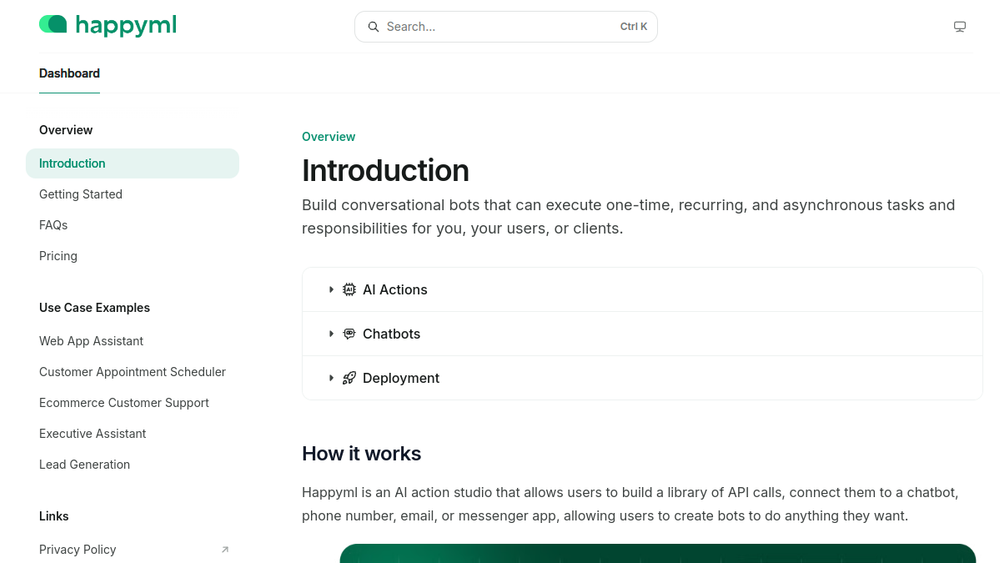Open the Pricing page

(x=58, y=256)
